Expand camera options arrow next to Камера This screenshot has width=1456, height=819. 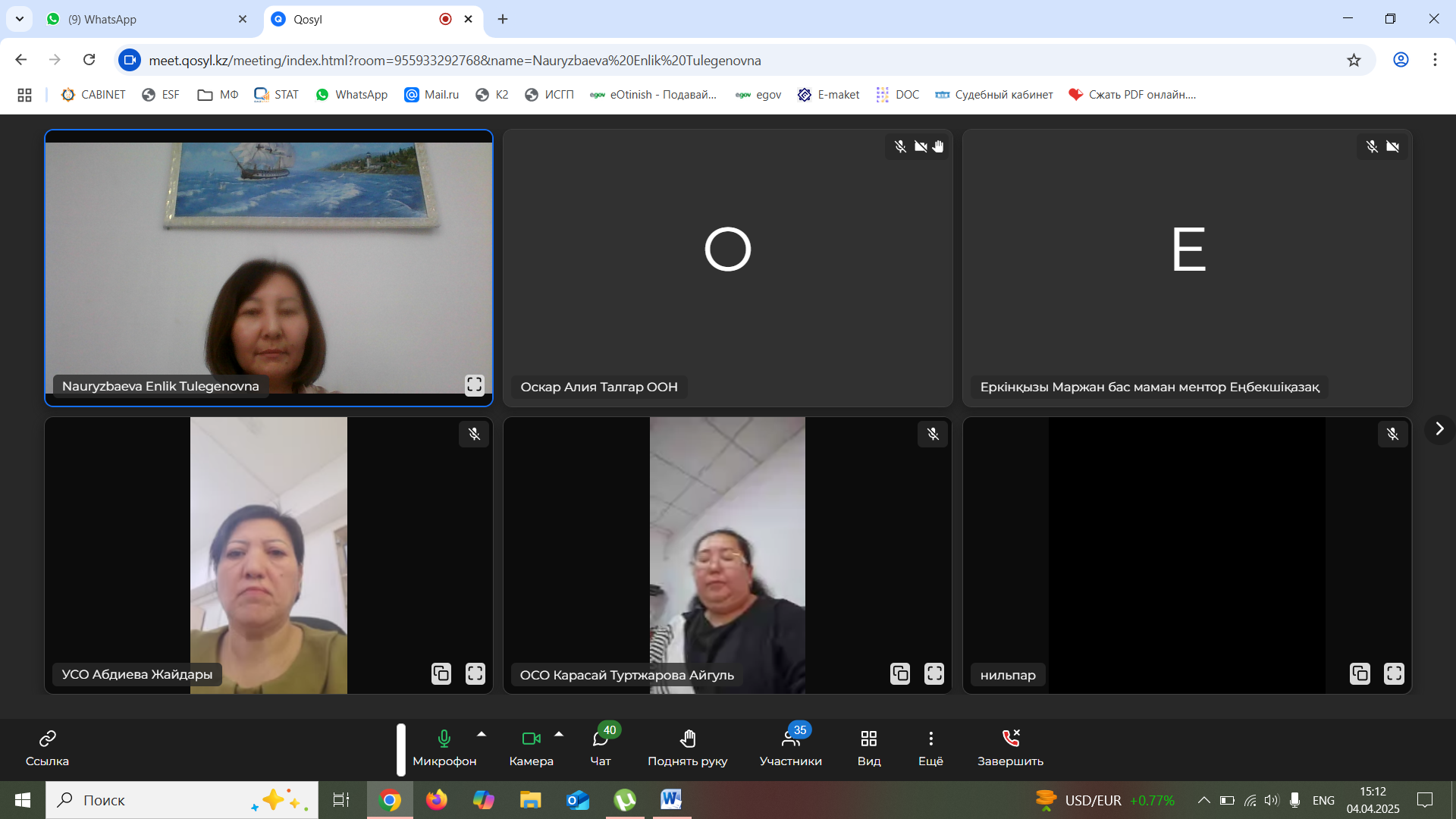pos(559,734)
